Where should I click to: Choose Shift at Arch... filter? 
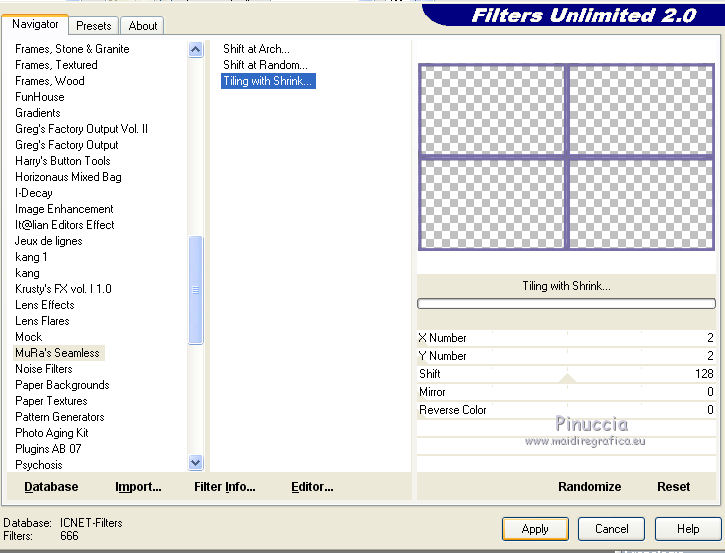[256, 49]
